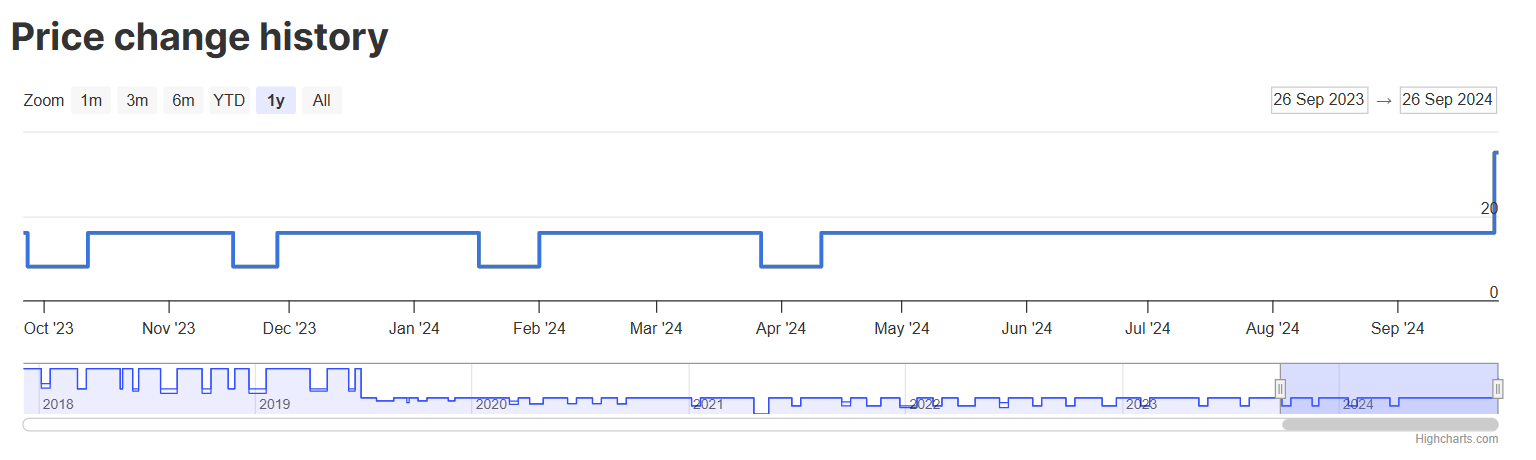This screenshot has height=460, width=1536.
Task: Click 2021 area in navigator timeline
Action: [x=708, y=404]
